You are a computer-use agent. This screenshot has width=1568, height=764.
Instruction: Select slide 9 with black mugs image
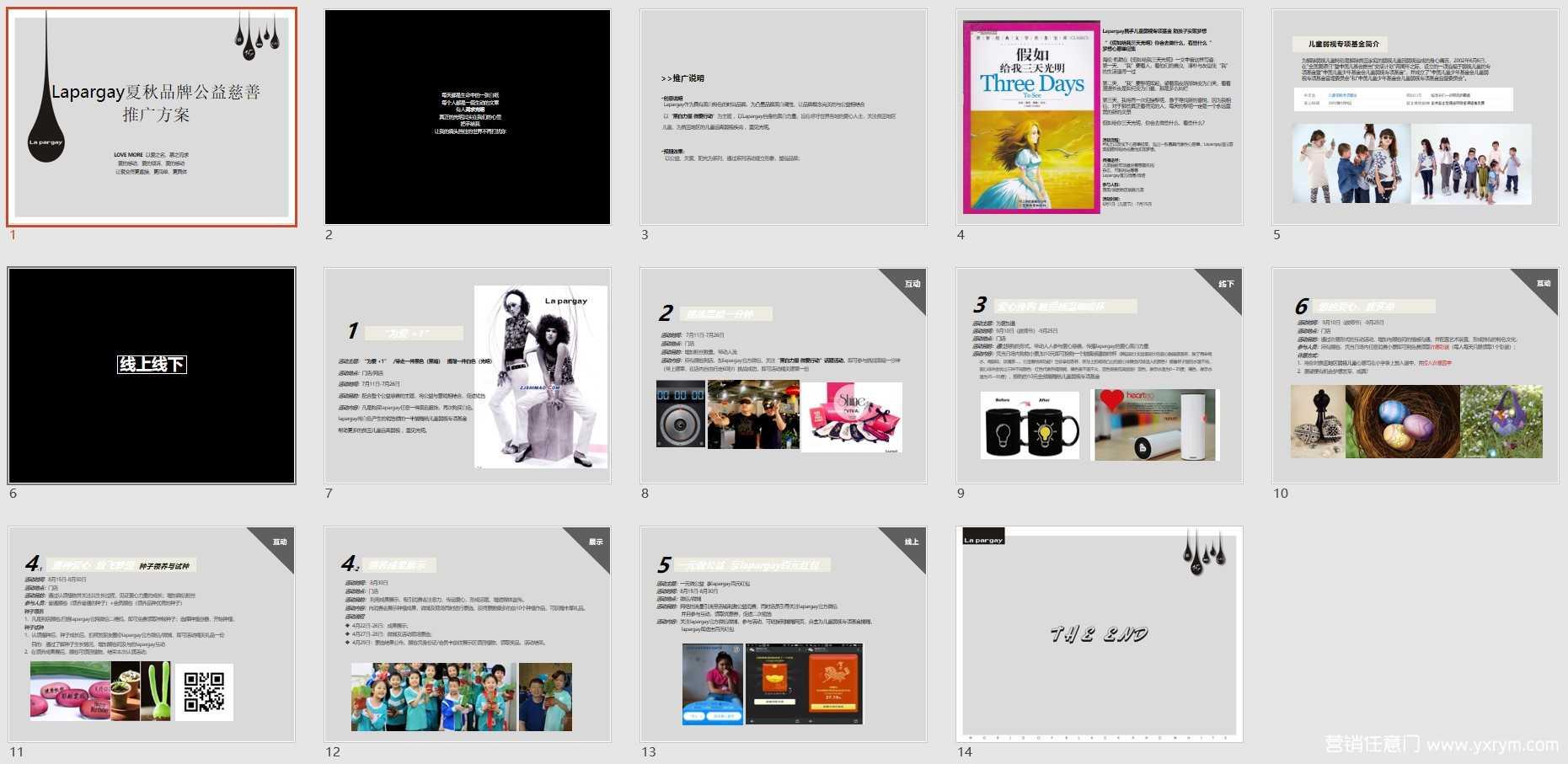[x=1100, y=376]
